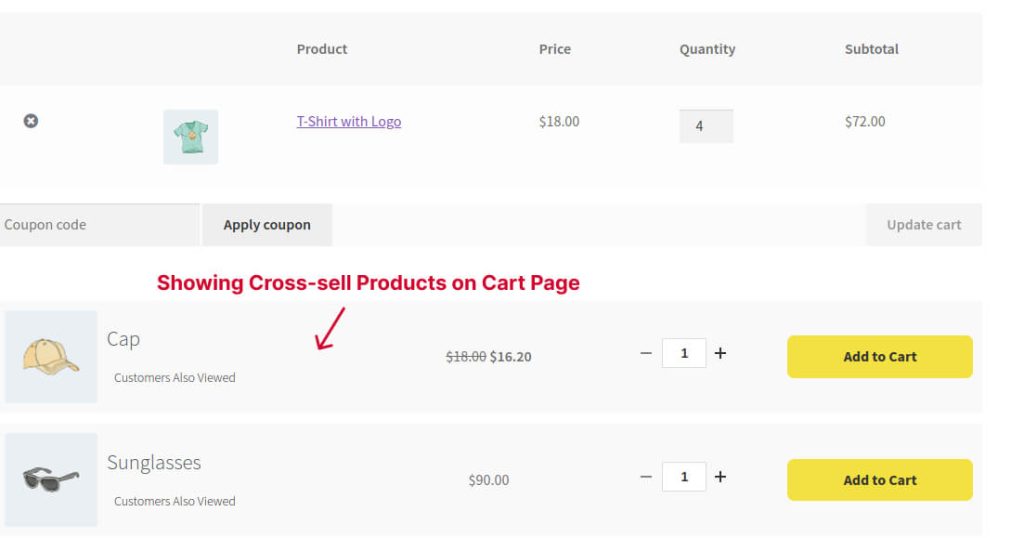The height and width of the screenshot is (538, 1024).
Task: Open the Sunglasses product title
Action: (x=154, y=463)
